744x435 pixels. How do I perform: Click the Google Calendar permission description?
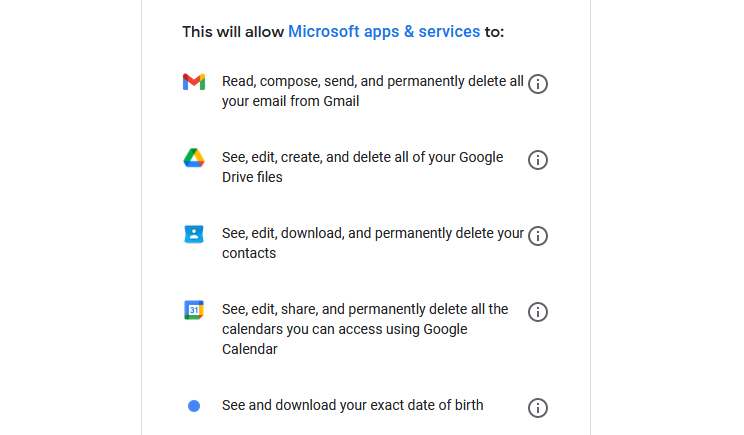[x=365, y=329]
